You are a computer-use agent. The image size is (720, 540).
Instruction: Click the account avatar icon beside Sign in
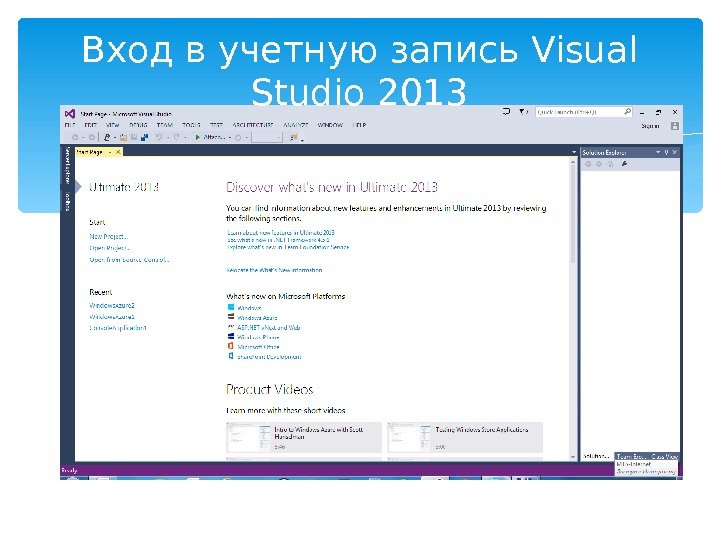[x=675, y=125]
